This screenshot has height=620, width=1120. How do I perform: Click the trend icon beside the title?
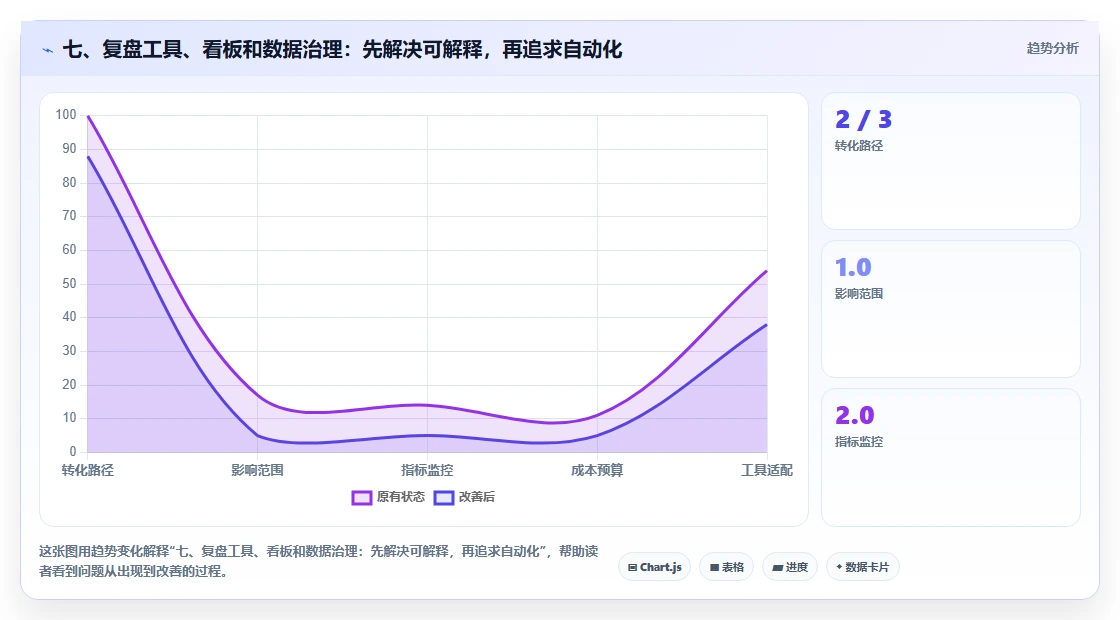[x=48, y=51]
